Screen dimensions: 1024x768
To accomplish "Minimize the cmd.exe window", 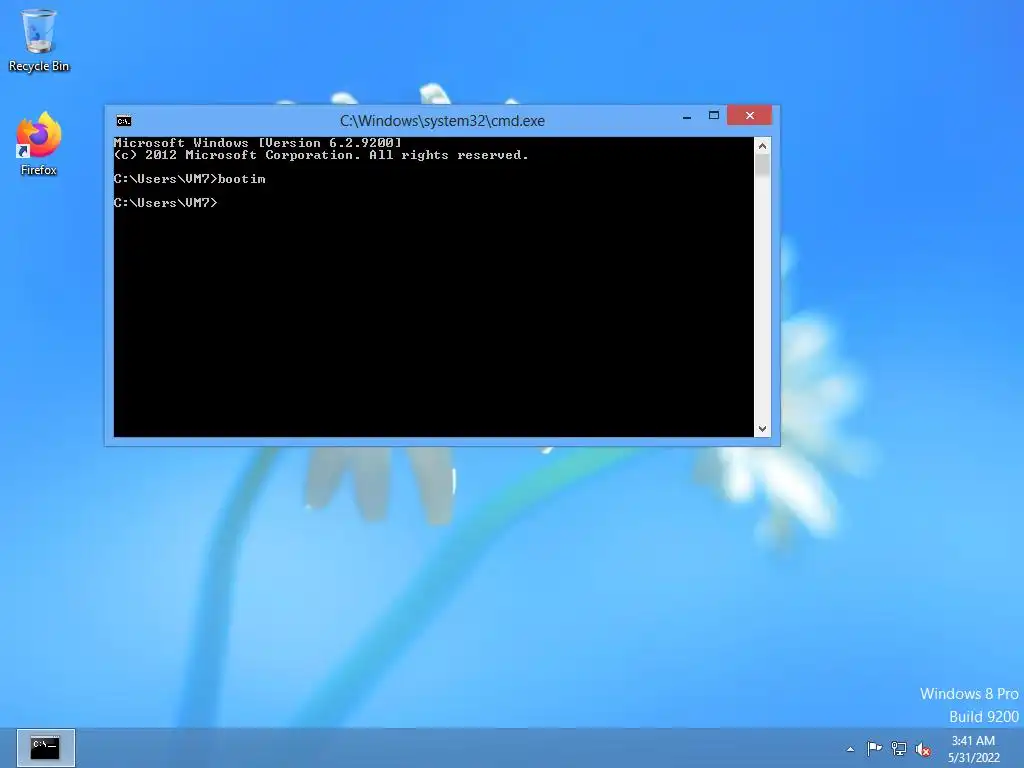I will (687, 116).
